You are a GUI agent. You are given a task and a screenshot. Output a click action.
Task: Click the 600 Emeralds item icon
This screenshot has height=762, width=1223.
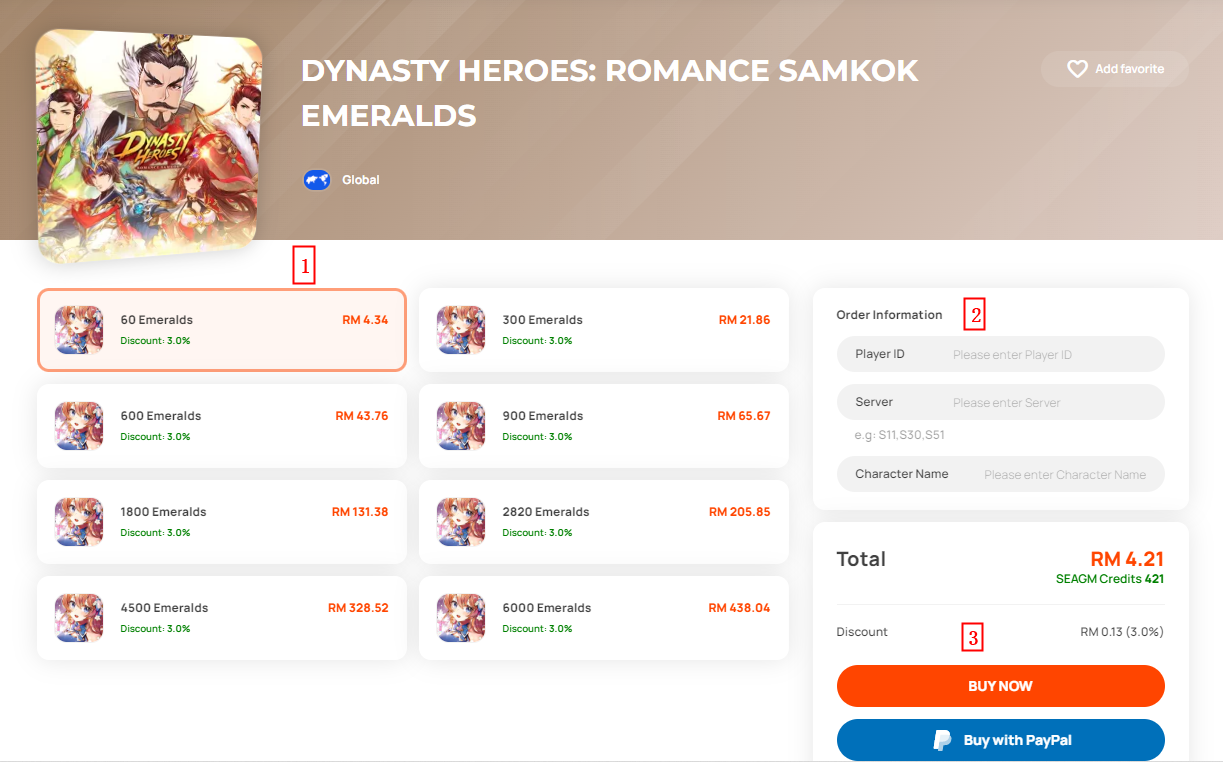coord(79,426)
